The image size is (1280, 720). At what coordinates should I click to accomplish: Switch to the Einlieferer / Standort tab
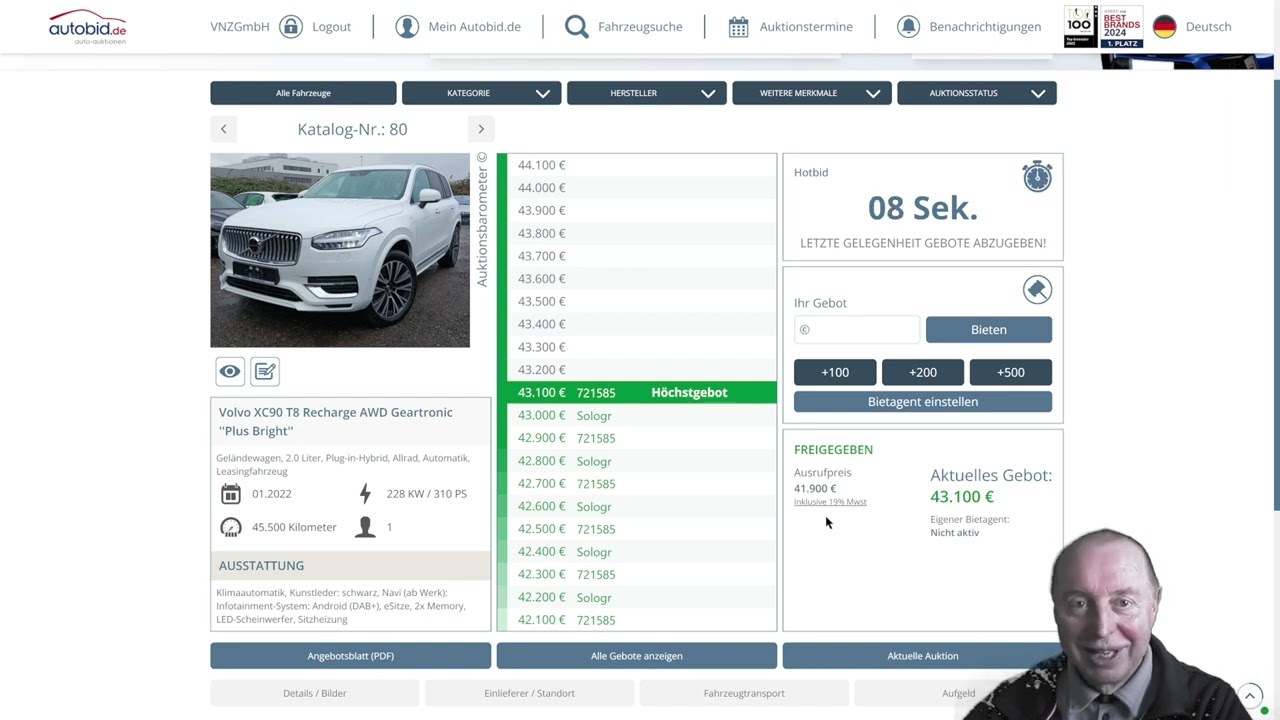tap(530, 693)
